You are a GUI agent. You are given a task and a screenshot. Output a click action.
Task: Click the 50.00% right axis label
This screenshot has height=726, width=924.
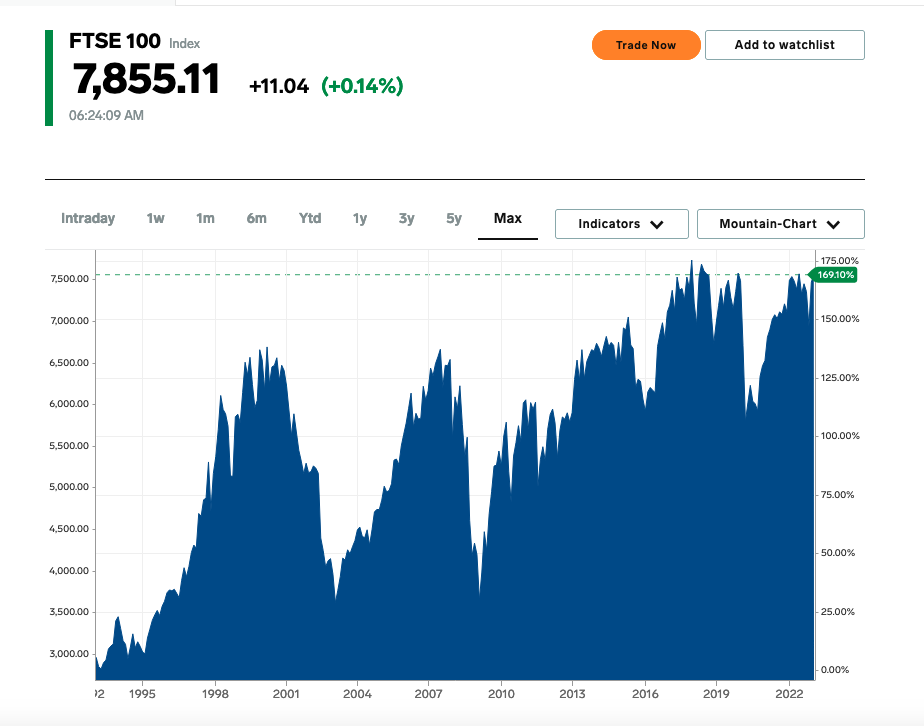[837, 553]
